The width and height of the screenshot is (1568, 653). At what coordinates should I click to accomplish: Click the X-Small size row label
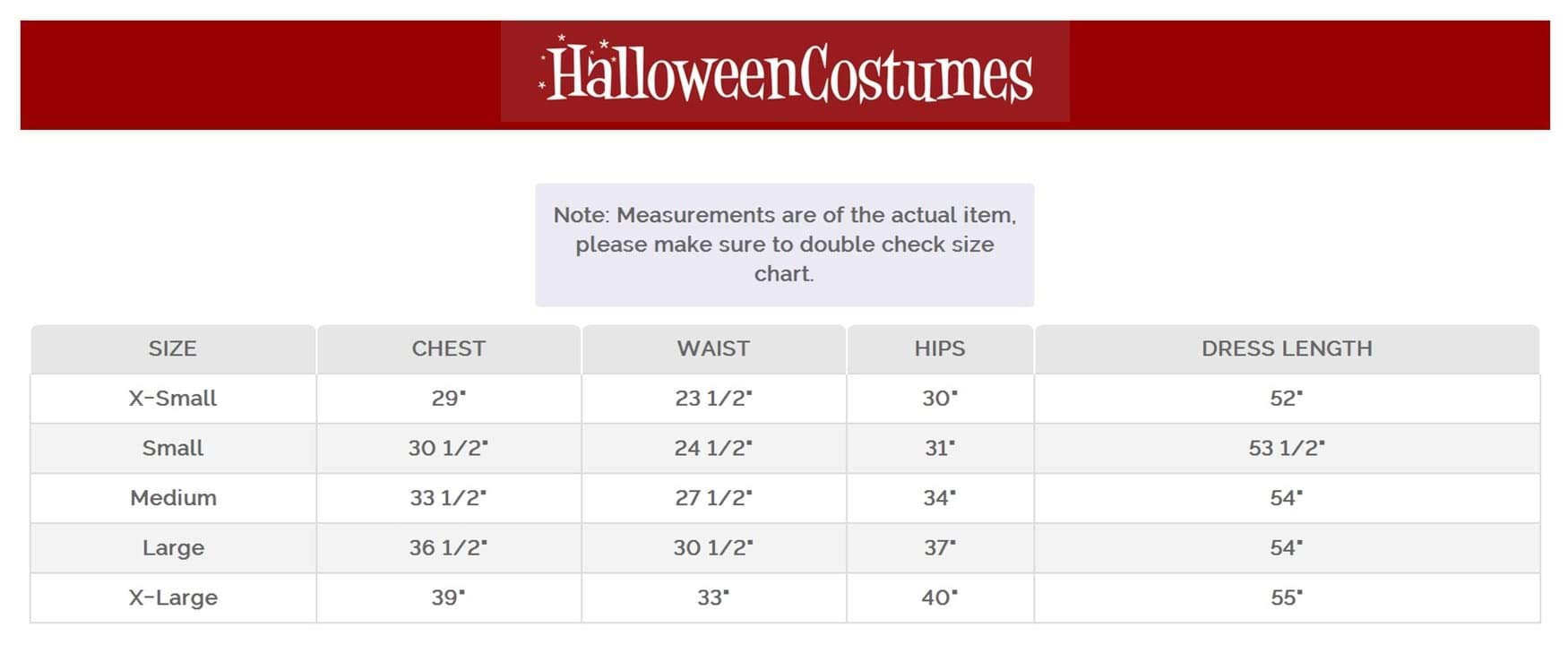pos(172,399)
